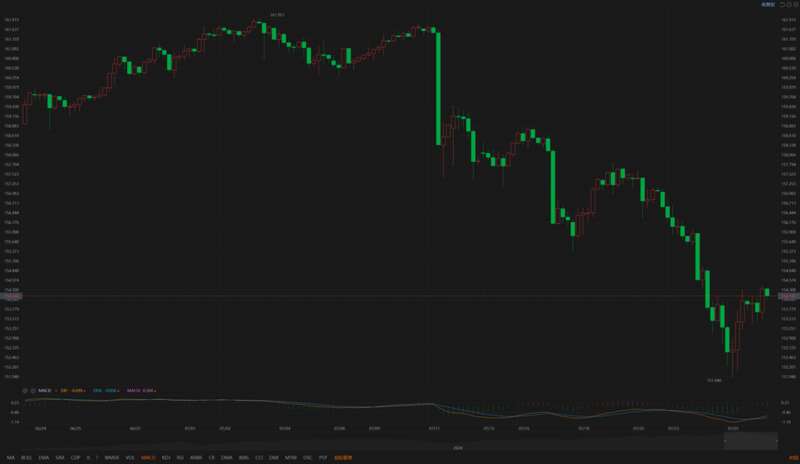800x464 pixels.
Task: Click the timeline range navigator handle
Action: pos(751,441)
